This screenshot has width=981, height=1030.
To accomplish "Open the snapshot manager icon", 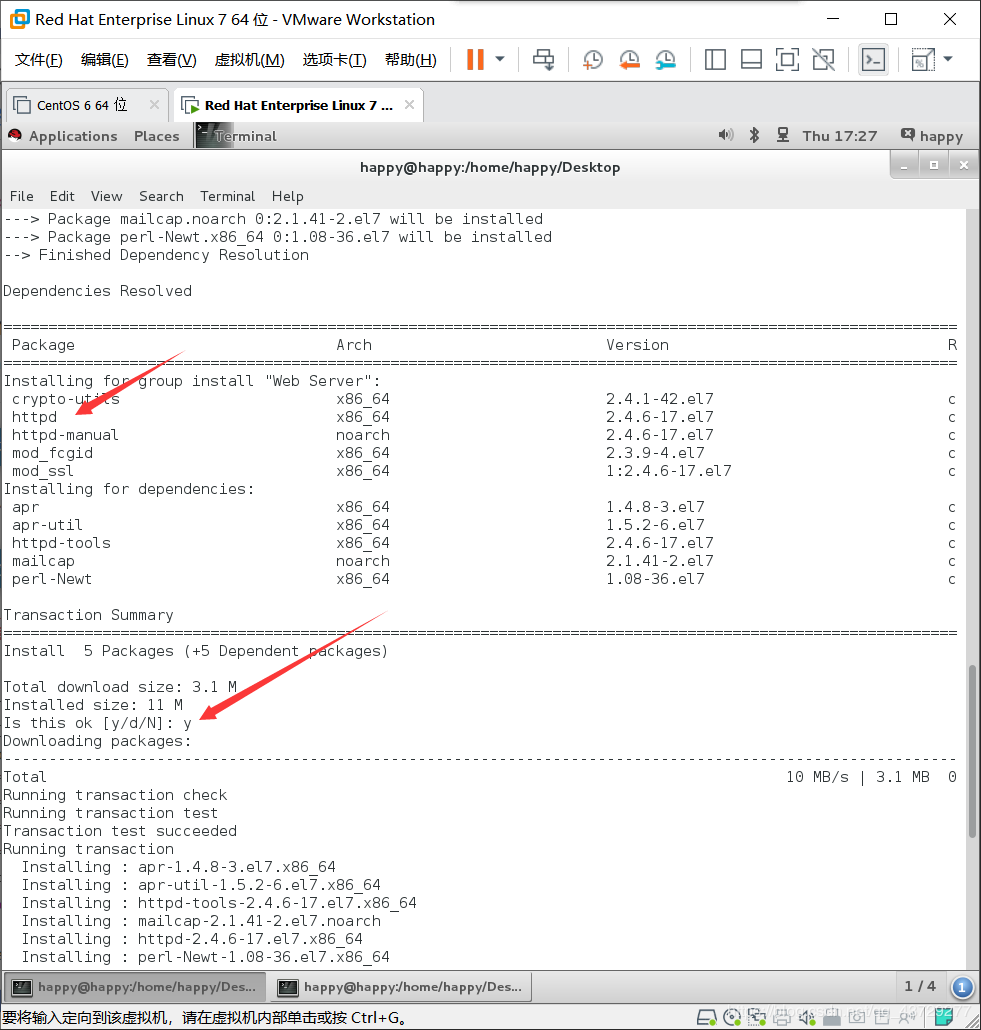I will coord(666,60).
